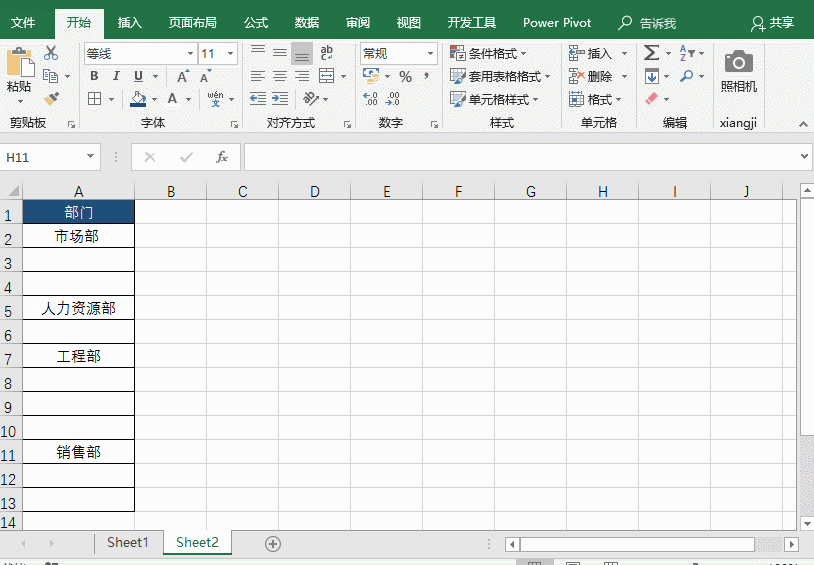This screenshot has width=814, height=565.
Task: Apply the font color A
Action: 172,99
